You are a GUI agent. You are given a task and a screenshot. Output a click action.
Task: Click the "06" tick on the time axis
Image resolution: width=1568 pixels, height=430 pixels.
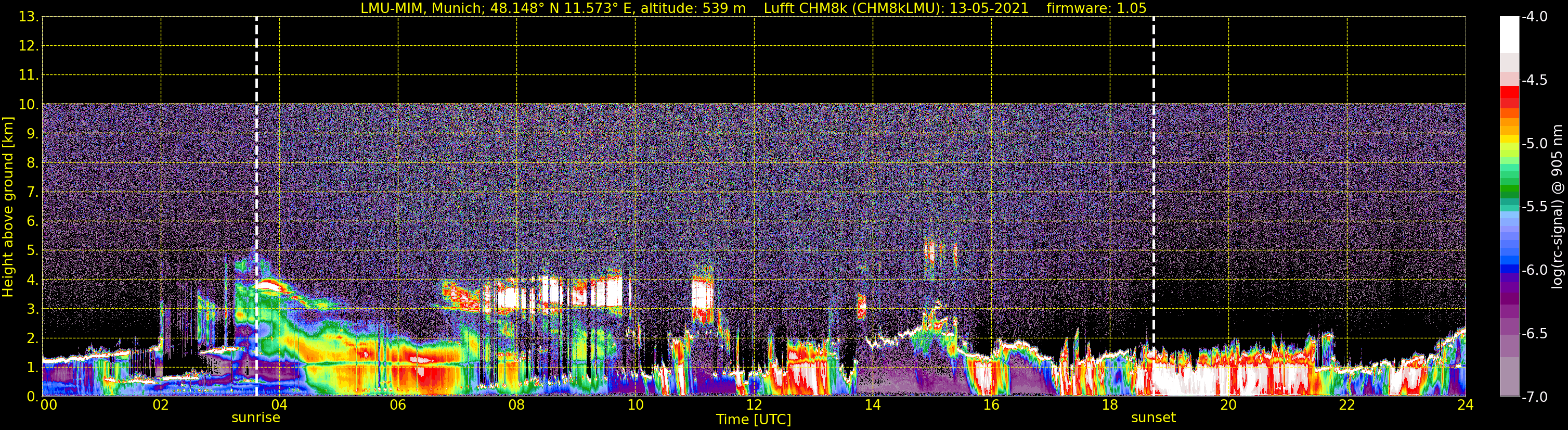(398, 405)
